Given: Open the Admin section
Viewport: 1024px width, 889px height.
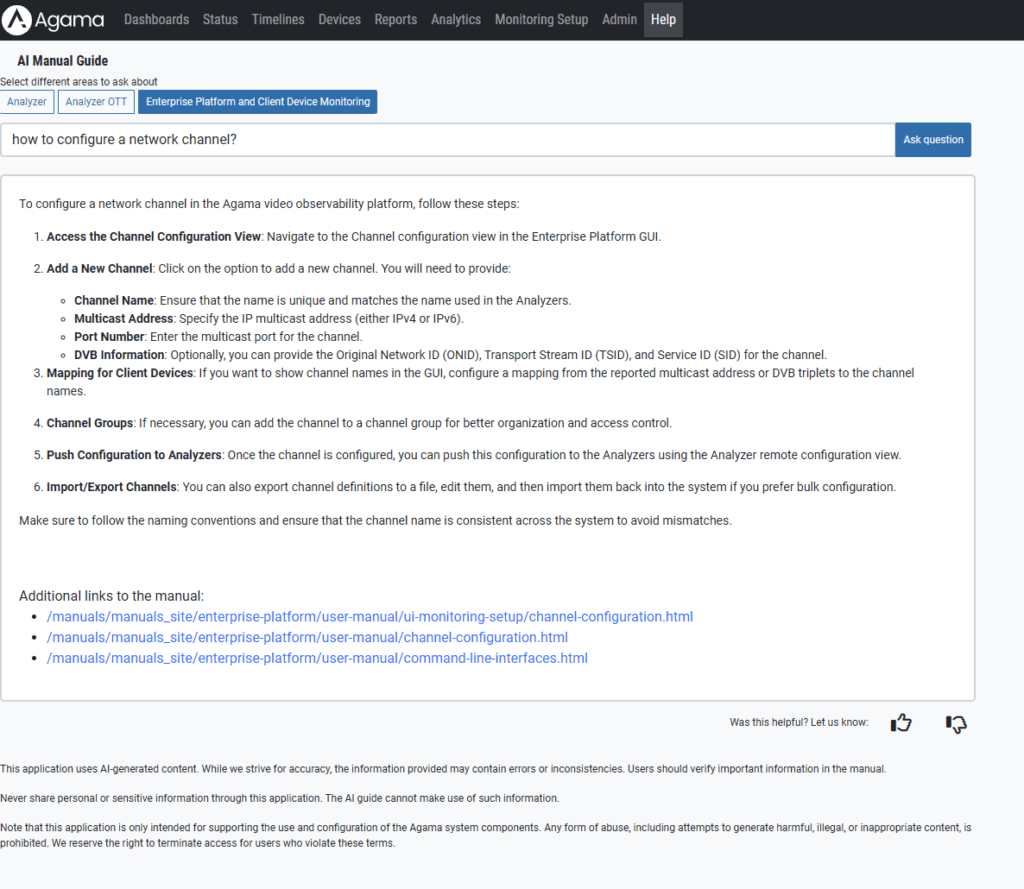Looking at the screenshot, I should [619, 19].
